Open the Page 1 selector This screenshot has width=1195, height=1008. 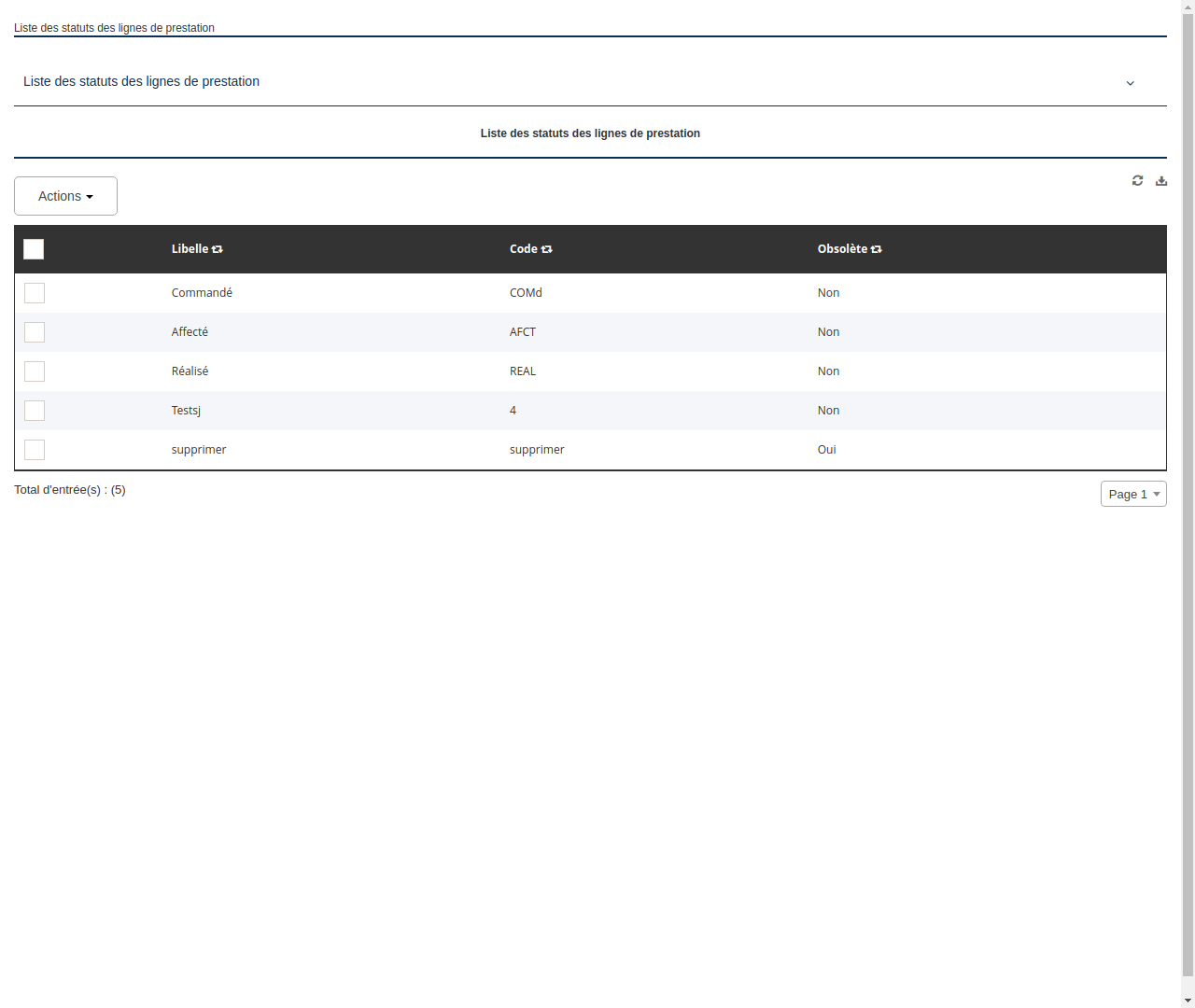tap(1133, 494)
